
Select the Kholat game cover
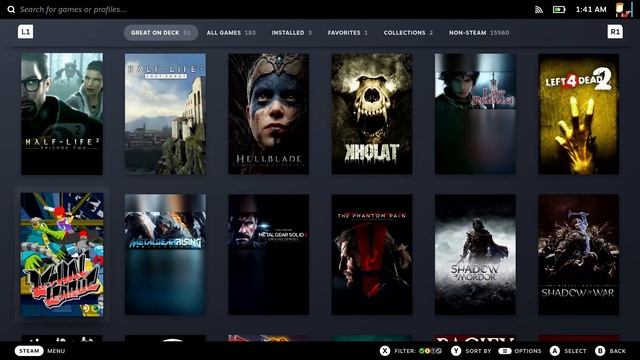pos(372,114)
